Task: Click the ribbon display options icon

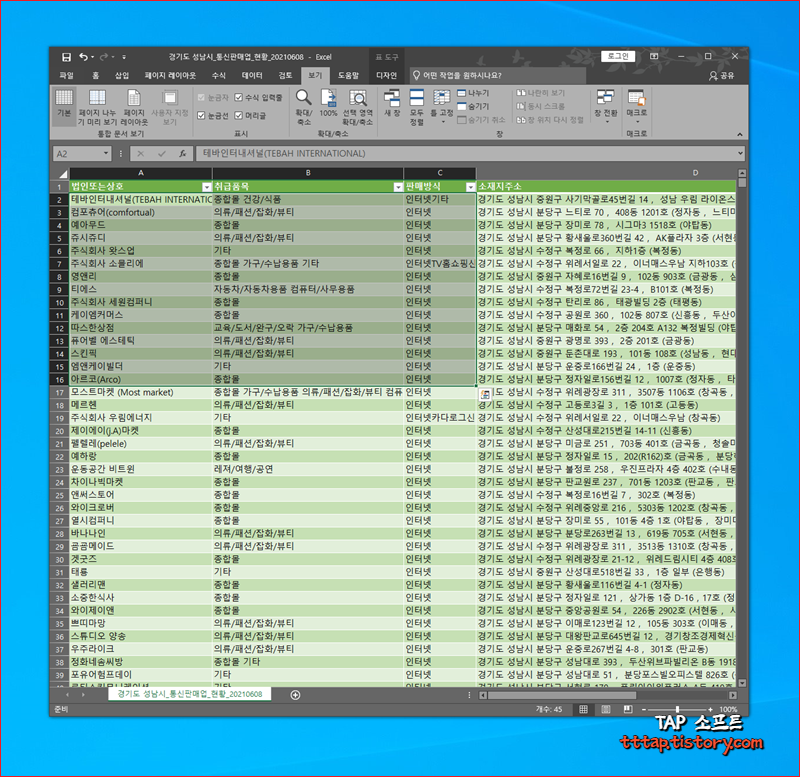Action: 654,56
